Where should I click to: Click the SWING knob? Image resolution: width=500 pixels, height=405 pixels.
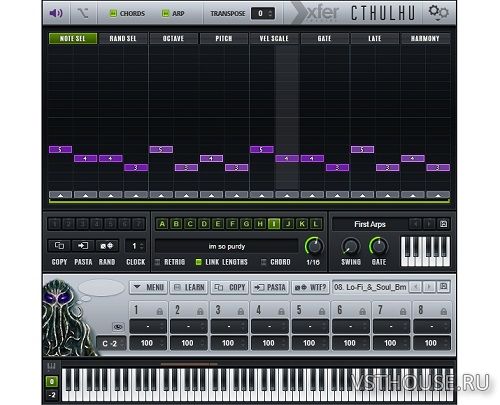pos(351,246)
